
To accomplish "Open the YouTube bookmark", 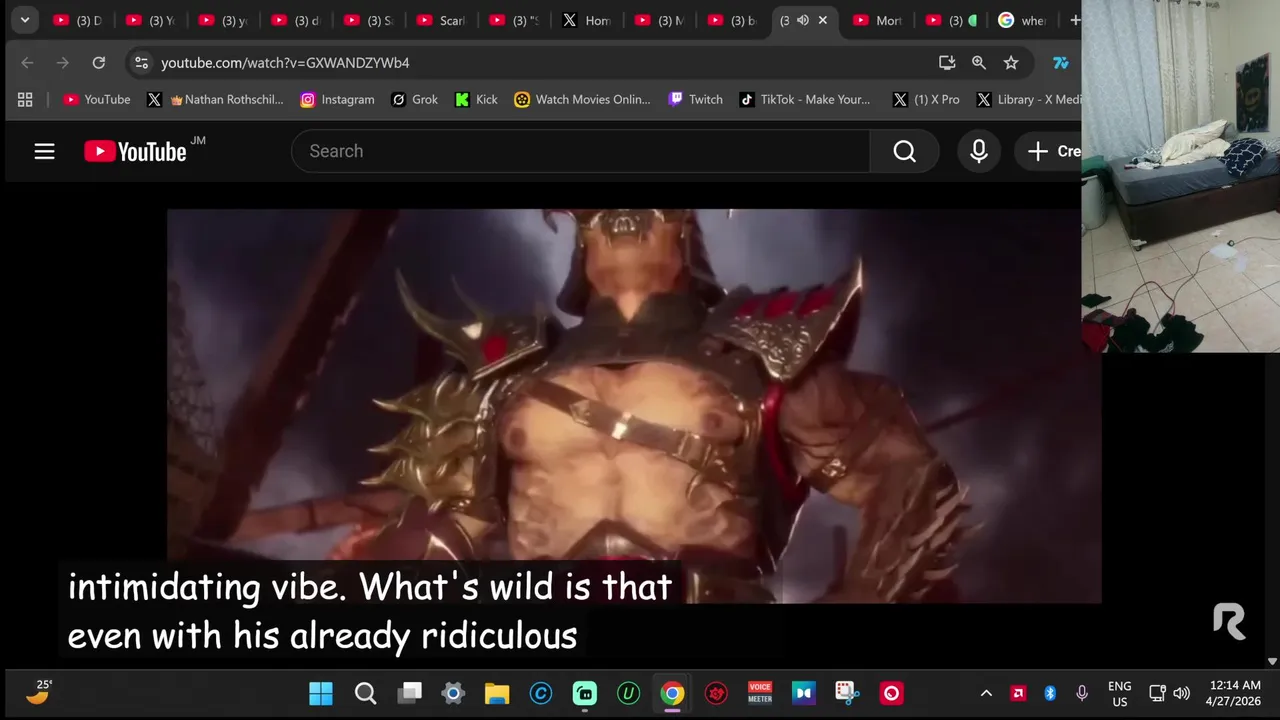I will click(97, 99).
